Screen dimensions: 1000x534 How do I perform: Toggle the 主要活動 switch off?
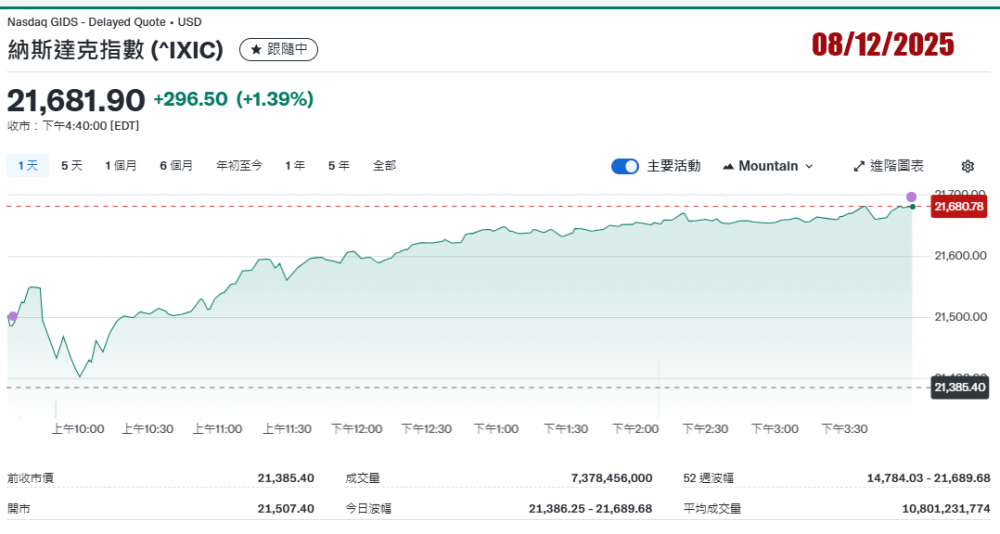pyautogui.click(x=625, y=166)
